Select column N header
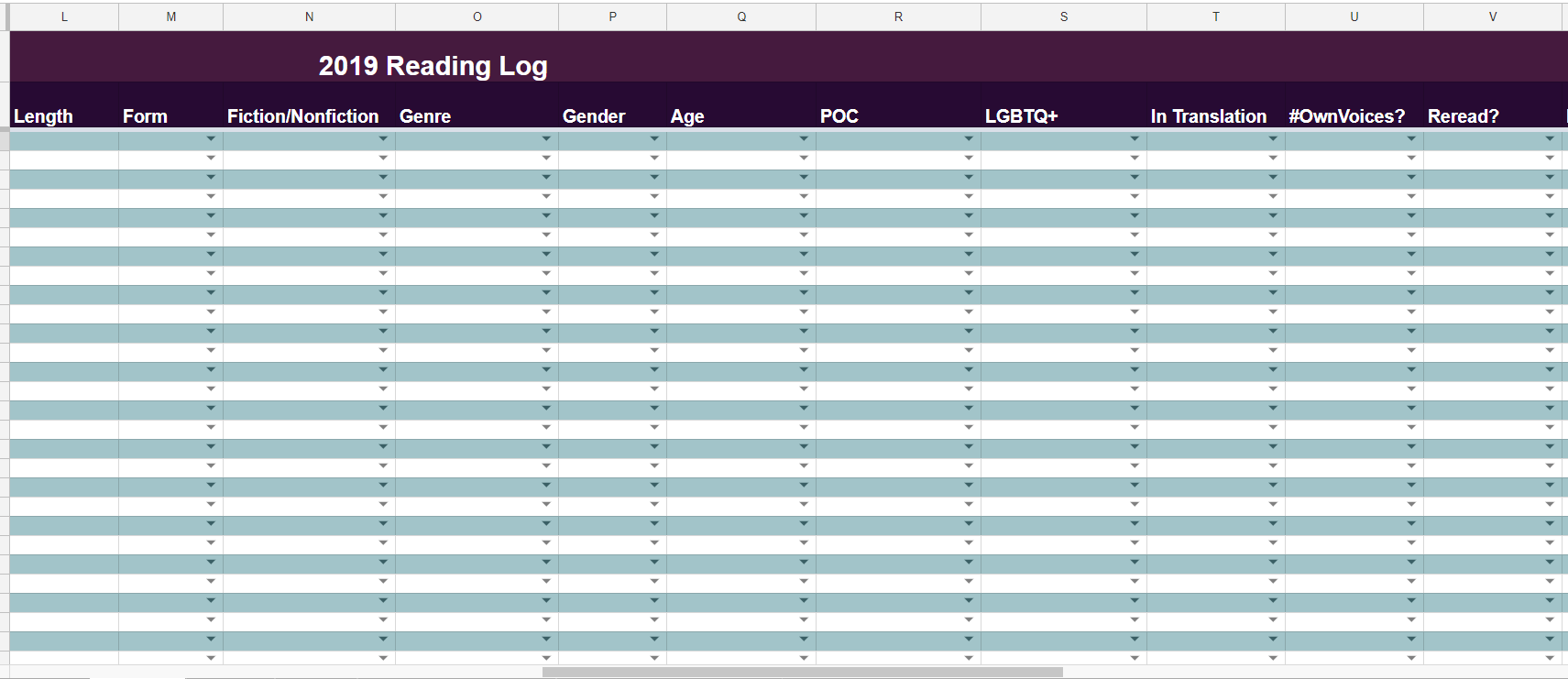The height and width of the screenshot is (679, 1568). point(309,16)
